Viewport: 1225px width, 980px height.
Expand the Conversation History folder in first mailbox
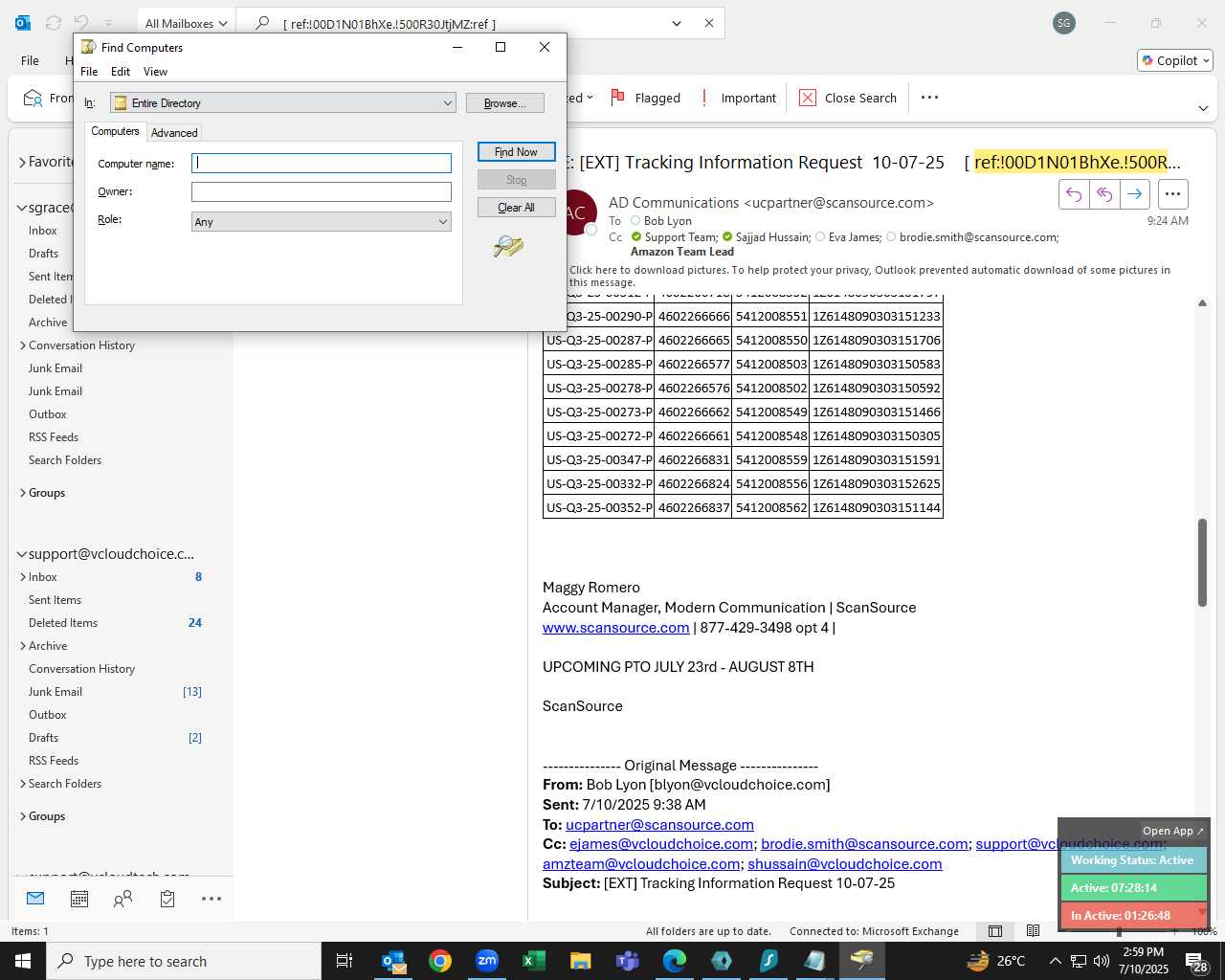coord(22,345)
